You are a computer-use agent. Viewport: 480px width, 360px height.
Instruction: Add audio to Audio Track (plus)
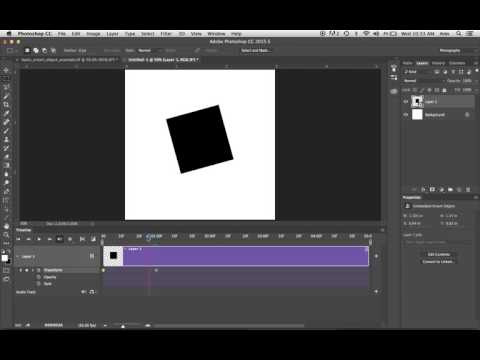(376, 291)
